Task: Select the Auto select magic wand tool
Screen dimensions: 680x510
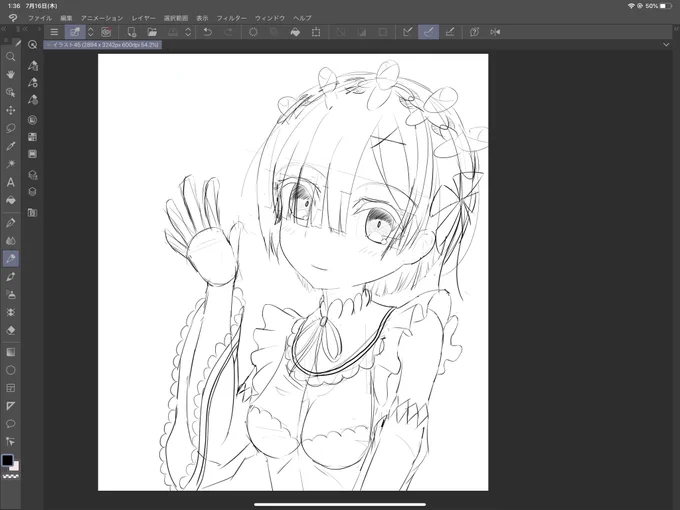Action: 11,164
